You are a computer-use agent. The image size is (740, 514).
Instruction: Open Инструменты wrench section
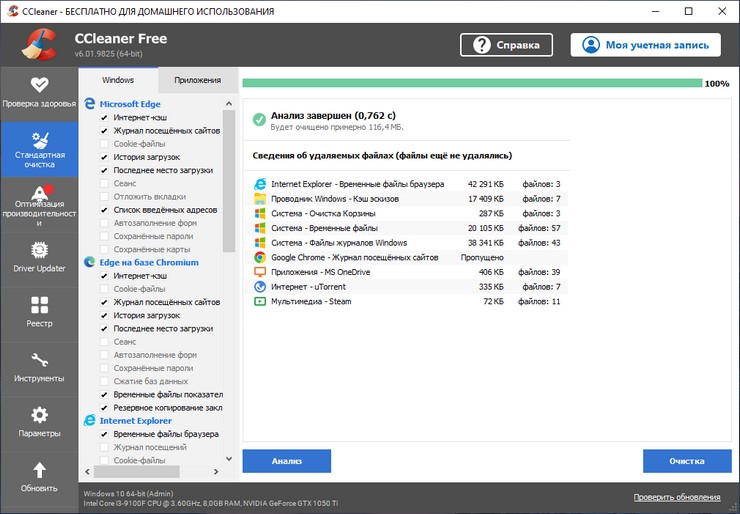tap(39, 369)
